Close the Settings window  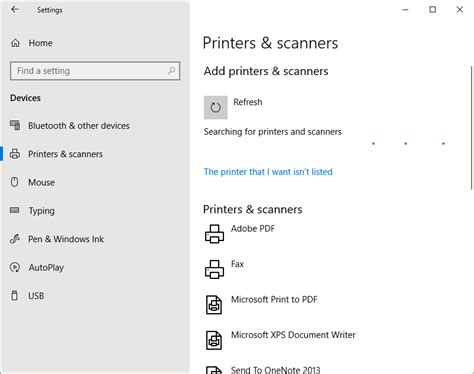460,10
